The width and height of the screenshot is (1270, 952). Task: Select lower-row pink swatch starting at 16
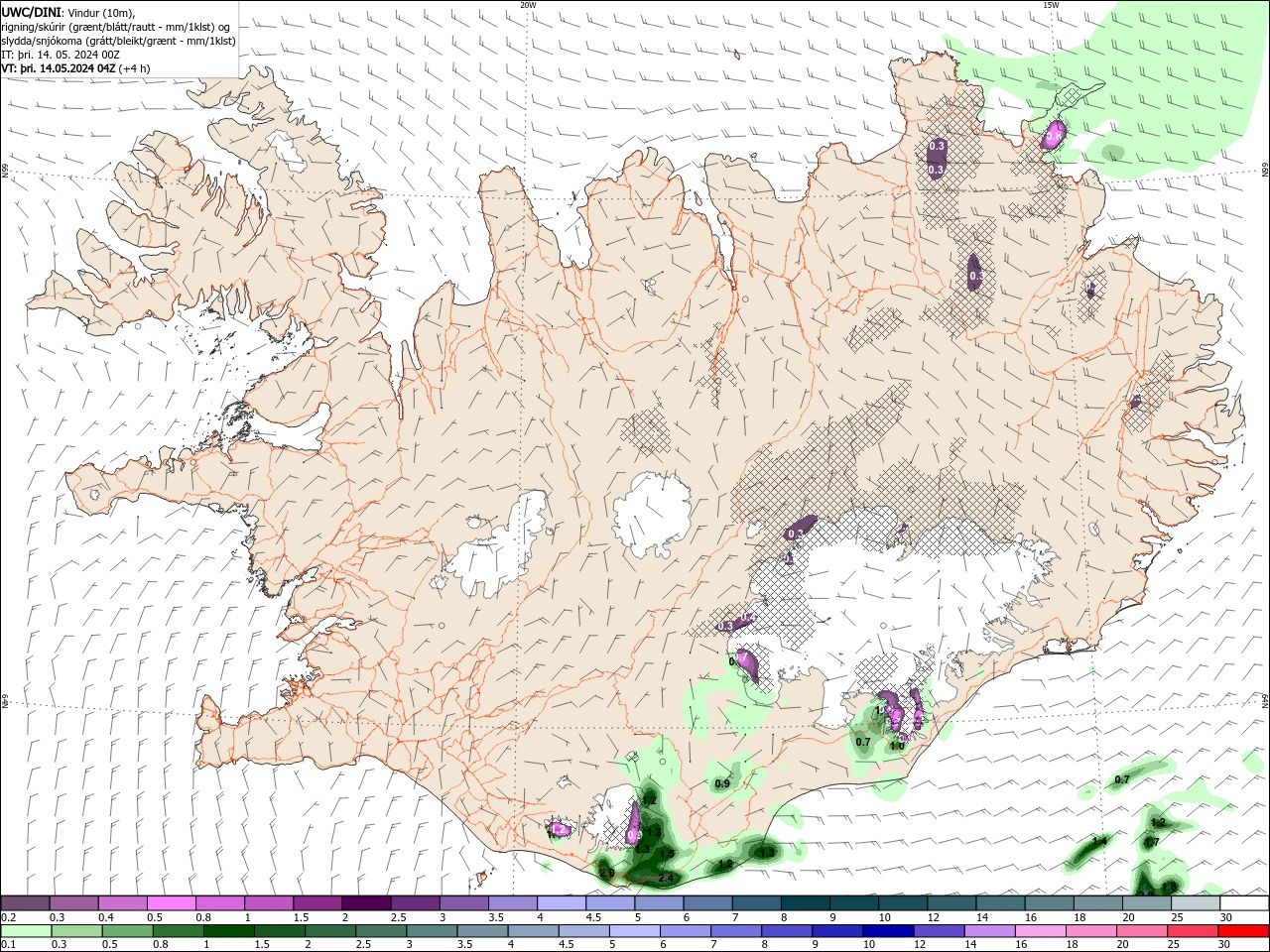[1041, 931]
